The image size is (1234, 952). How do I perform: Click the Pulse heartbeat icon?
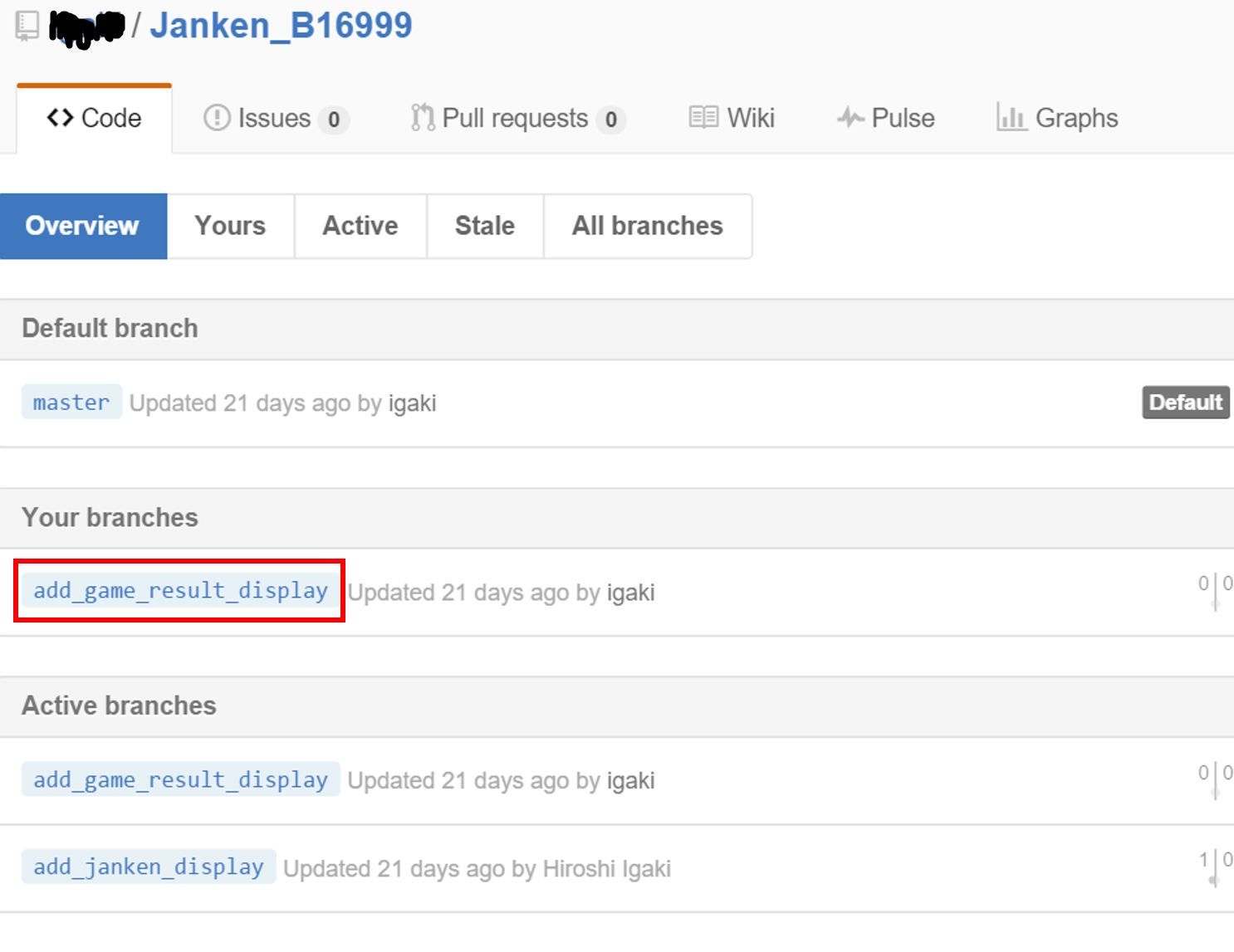coord(850,118)
